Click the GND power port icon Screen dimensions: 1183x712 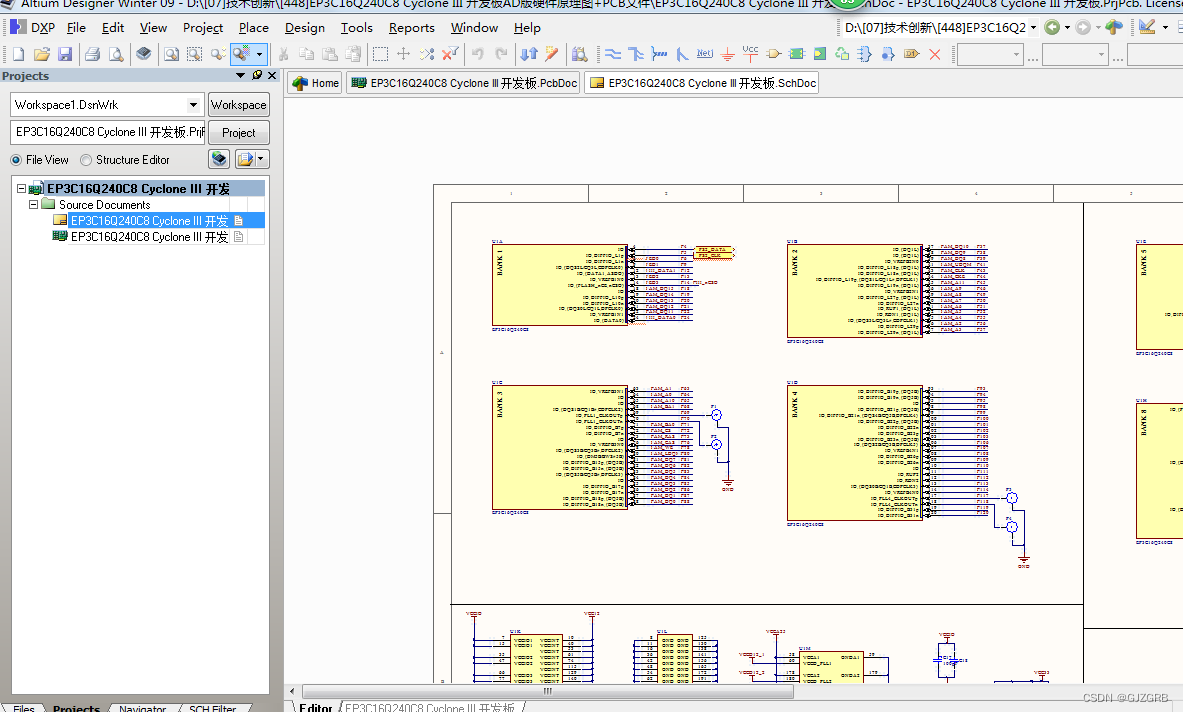pos(728,54)
